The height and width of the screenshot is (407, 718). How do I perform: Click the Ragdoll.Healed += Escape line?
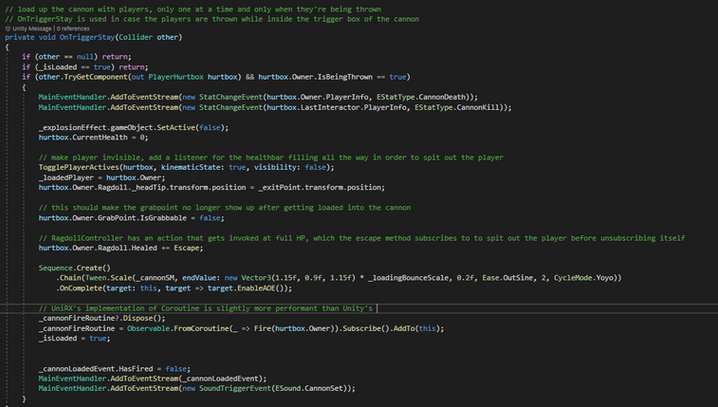120,248
